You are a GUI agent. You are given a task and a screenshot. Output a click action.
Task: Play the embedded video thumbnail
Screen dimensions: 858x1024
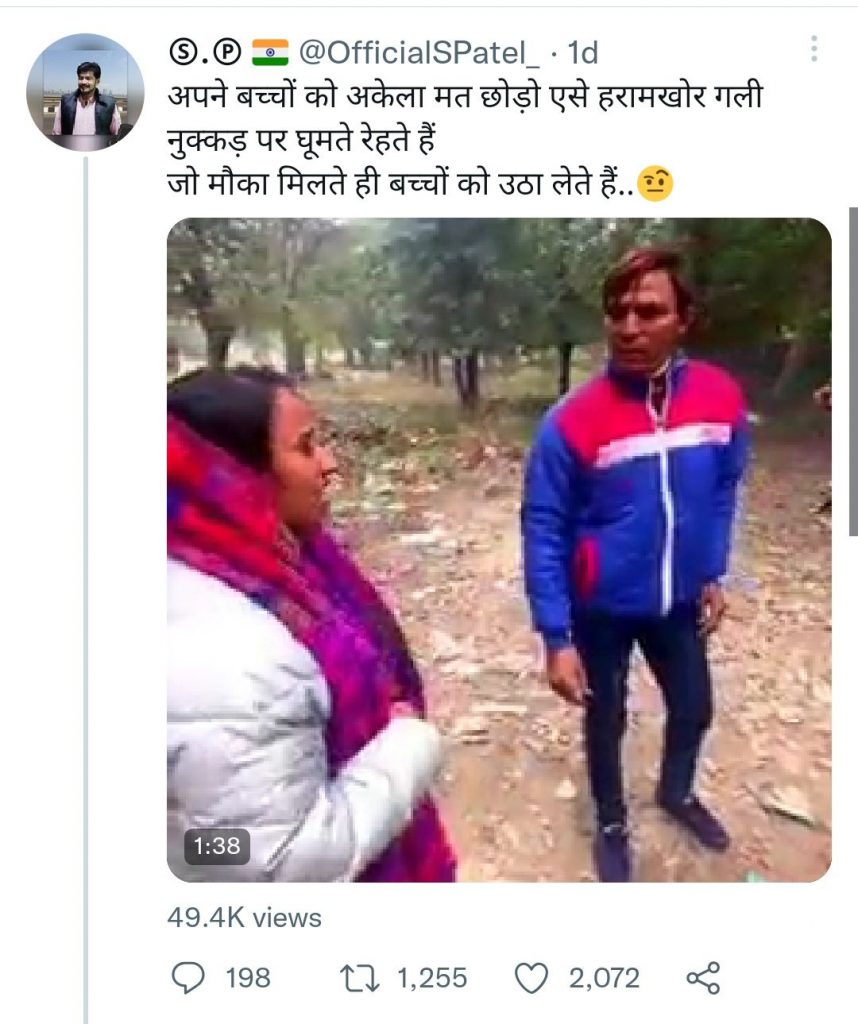500,550
